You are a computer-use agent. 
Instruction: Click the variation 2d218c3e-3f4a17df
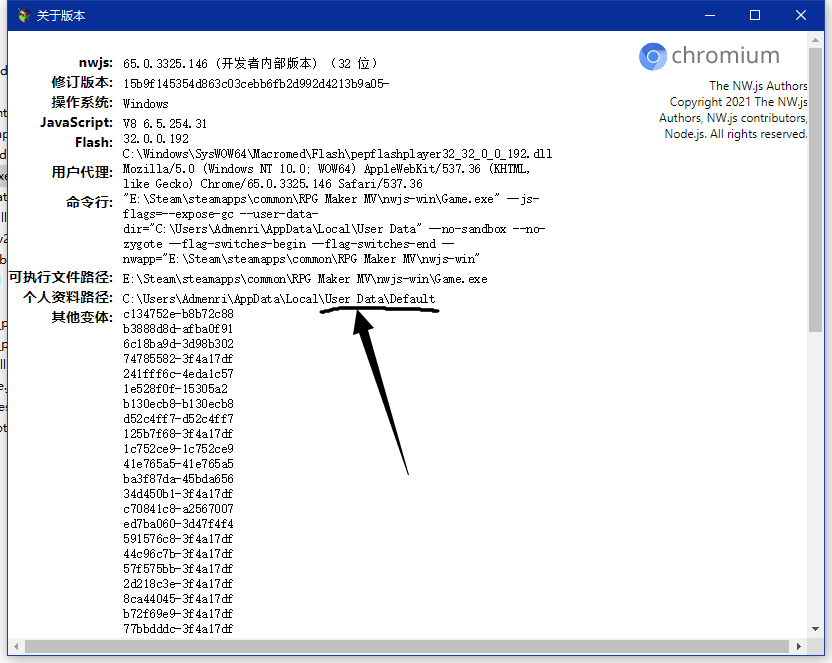(178, 583)
